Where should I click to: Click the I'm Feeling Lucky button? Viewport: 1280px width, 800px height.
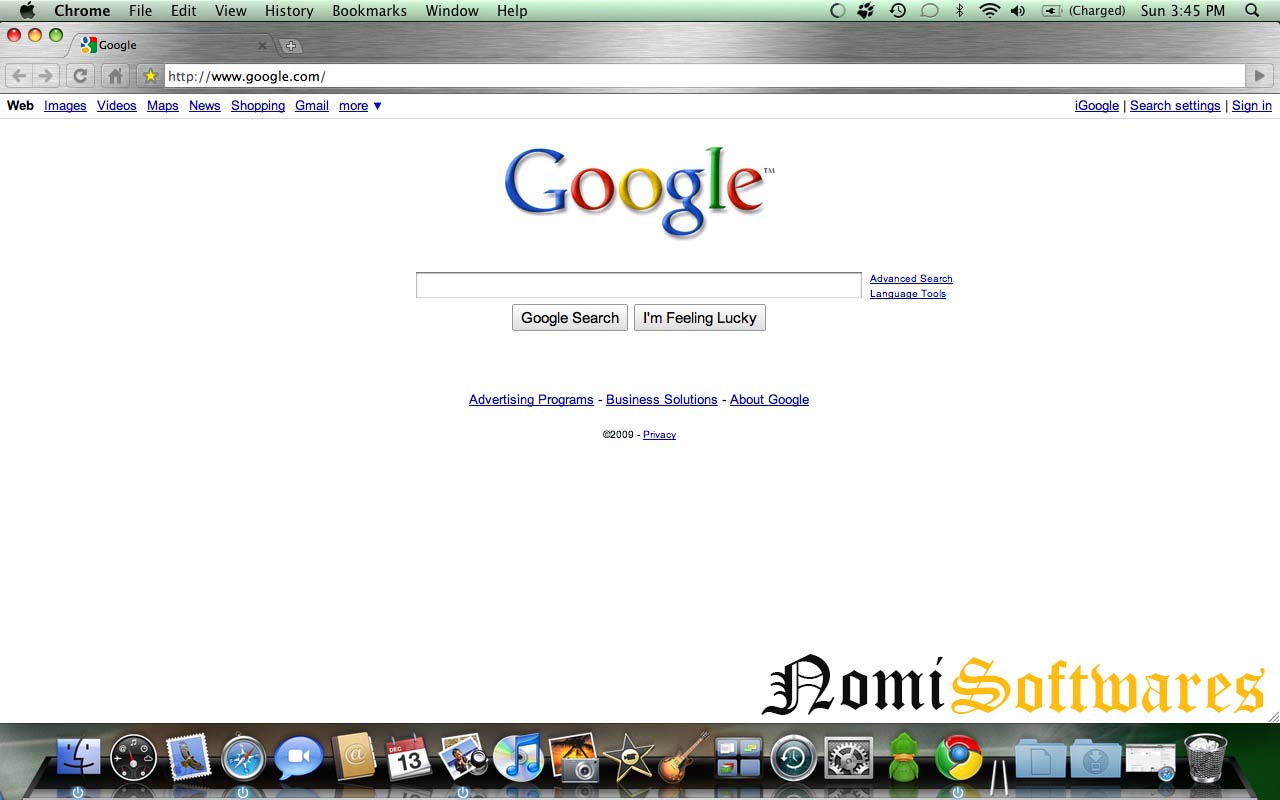pos(699,317)
